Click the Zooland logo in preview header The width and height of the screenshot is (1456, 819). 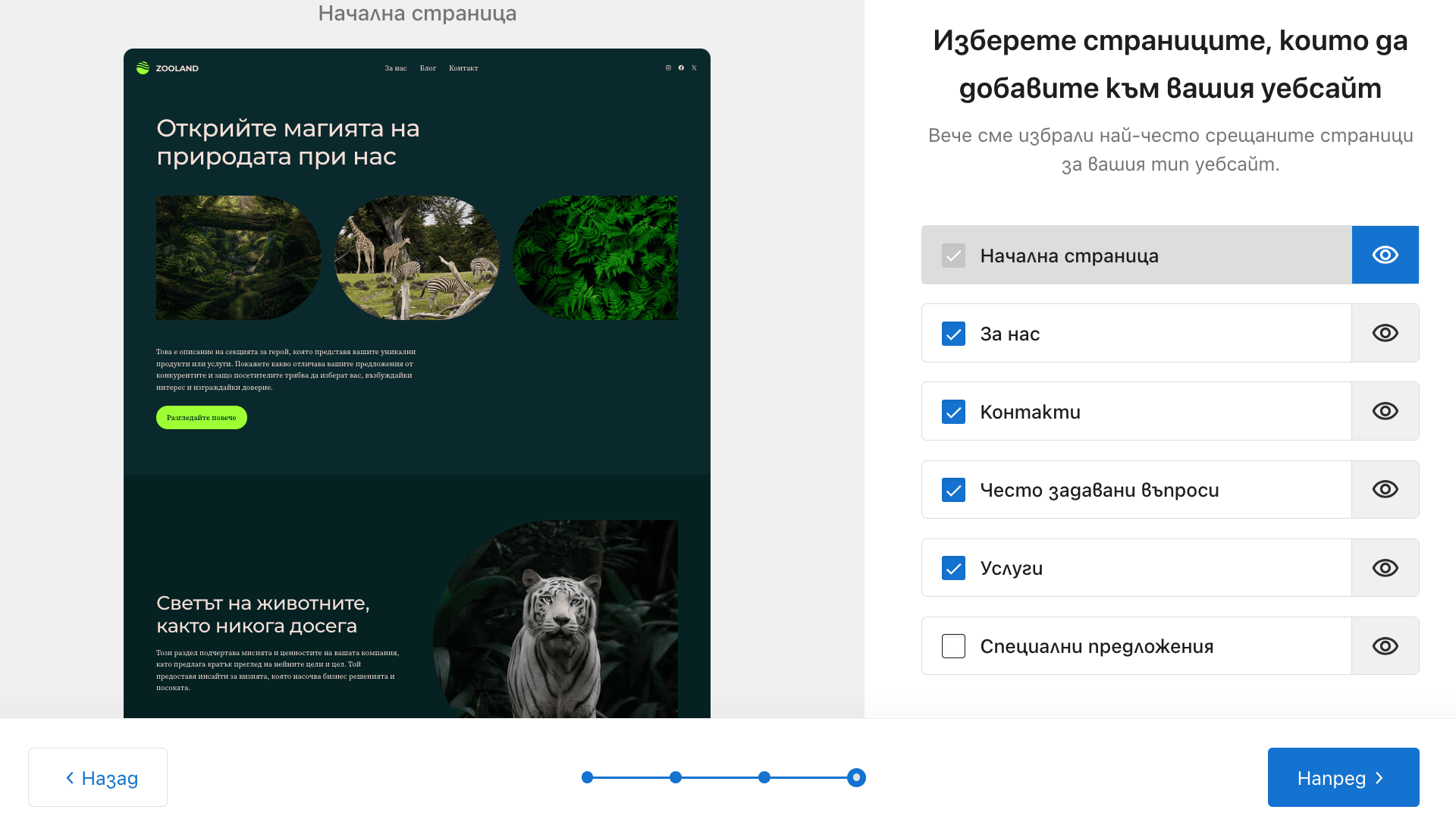[168, 68]
